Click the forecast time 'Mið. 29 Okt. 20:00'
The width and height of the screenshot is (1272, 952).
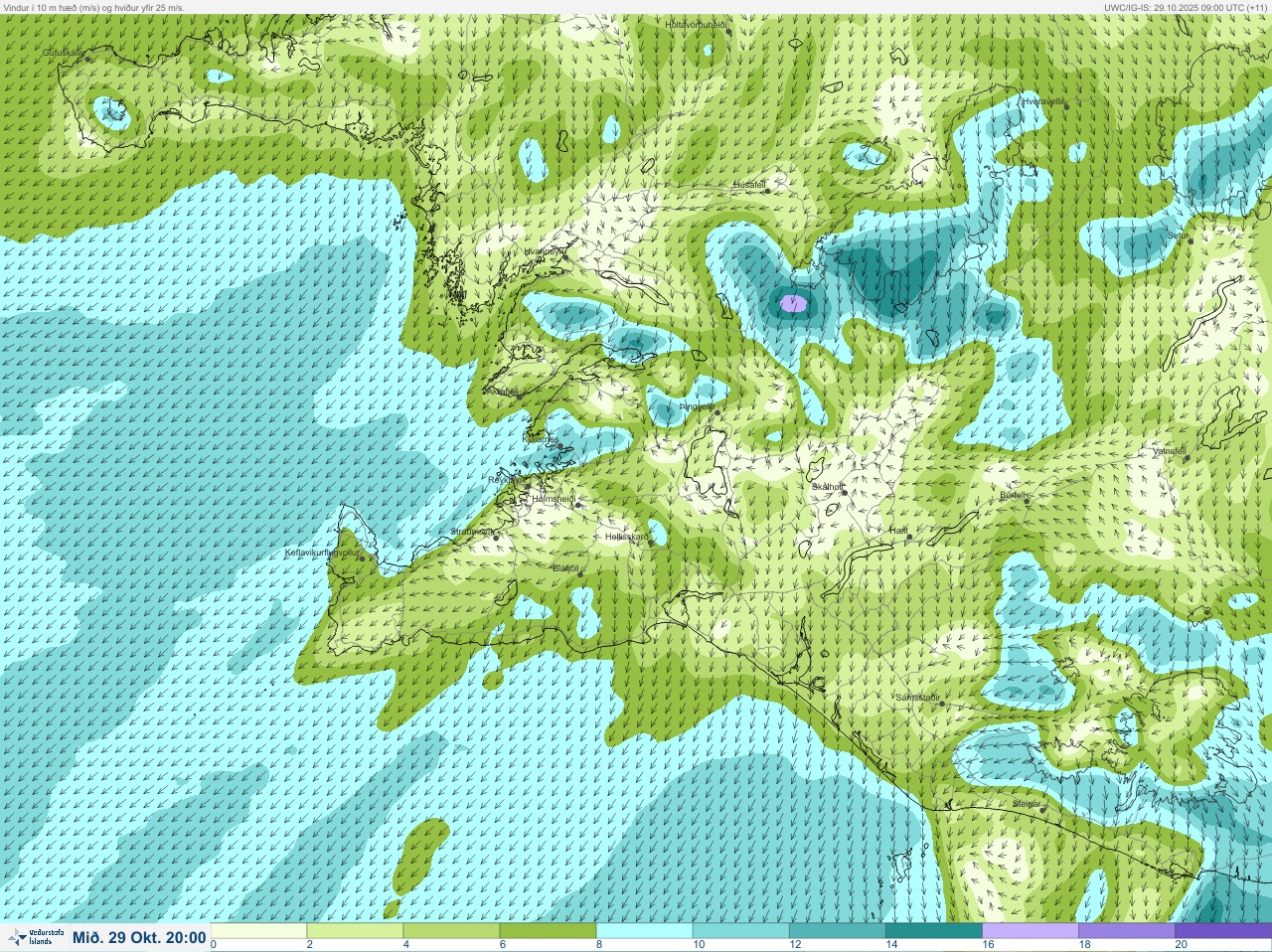coord(139,938)
